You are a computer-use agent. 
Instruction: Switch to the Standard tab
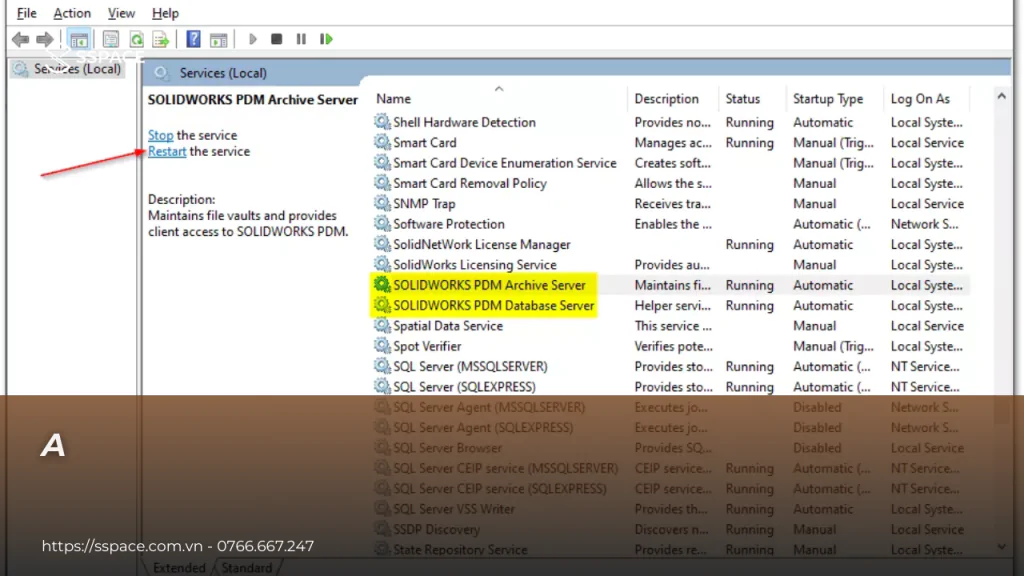[x=246, y=568]
